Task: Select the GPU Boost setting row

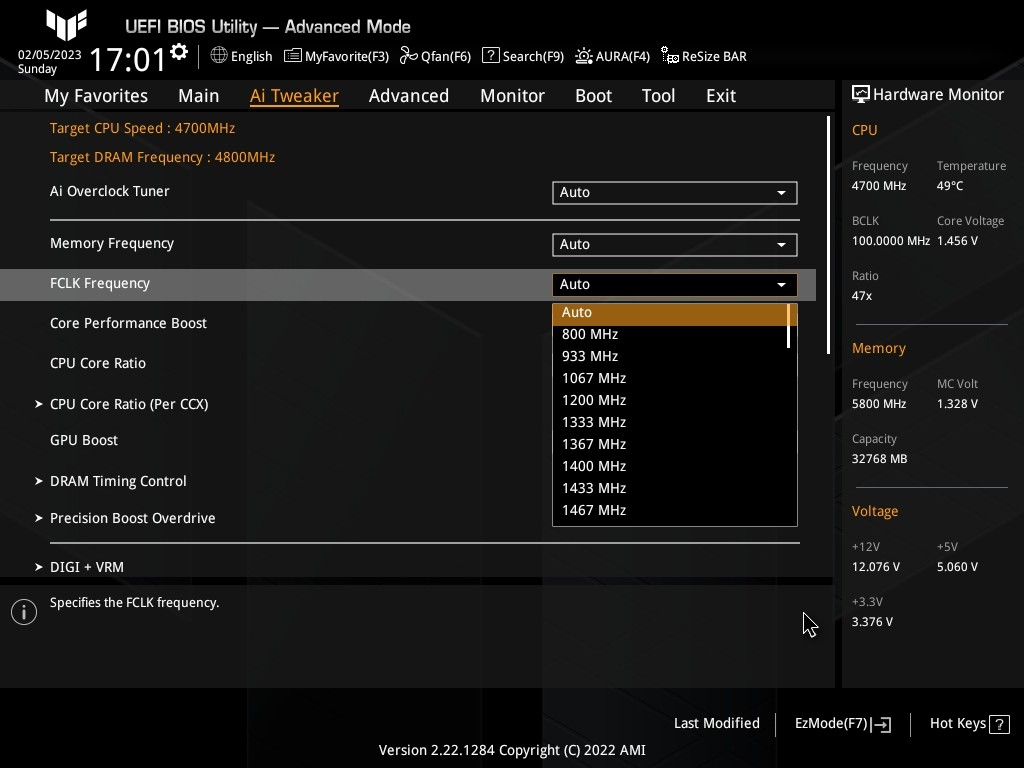Action: 84,441
